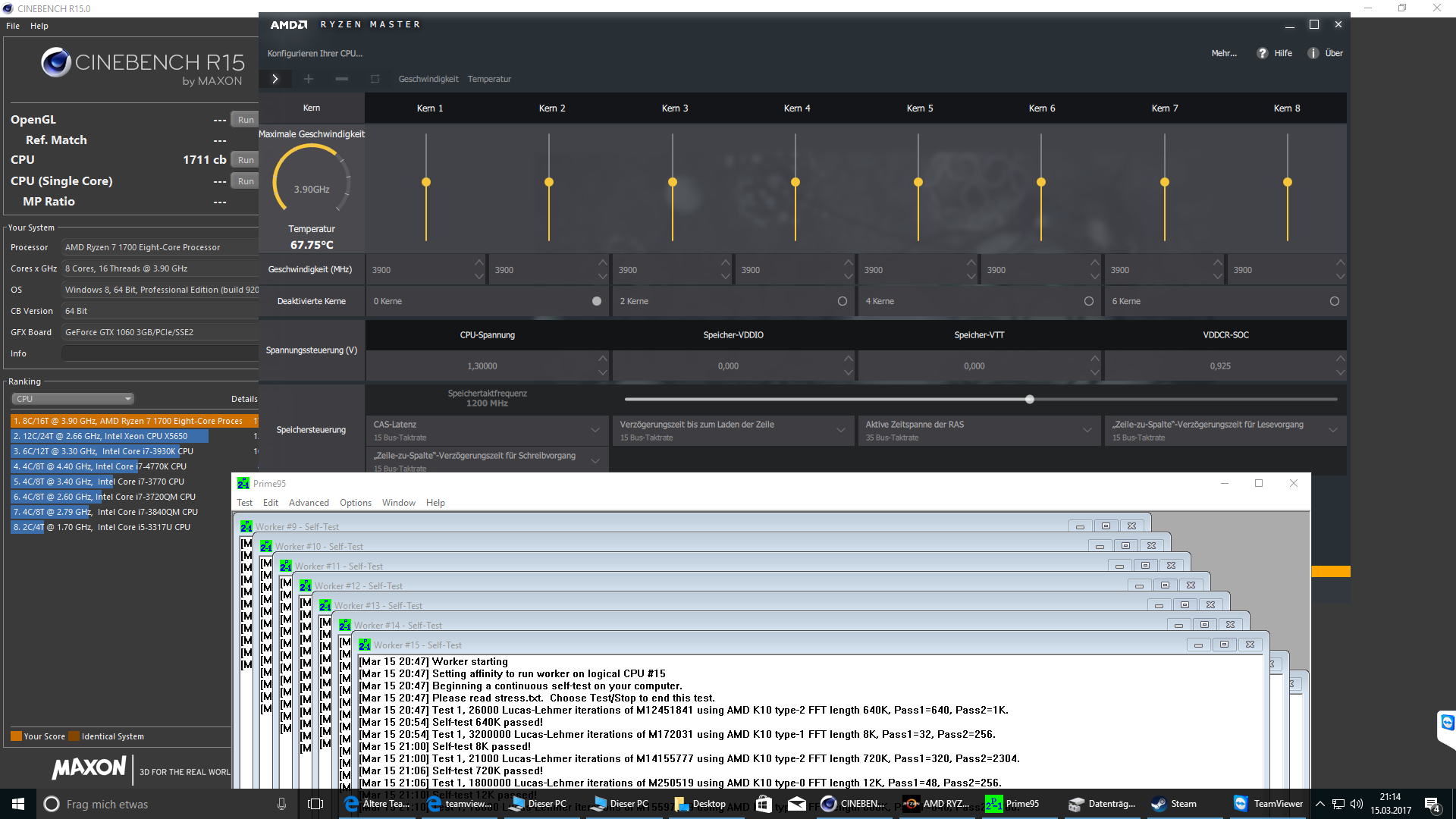The image size is (1456, 819).
Task: Click the Mehr... link in Ryzen Master
Action: 1223,53
